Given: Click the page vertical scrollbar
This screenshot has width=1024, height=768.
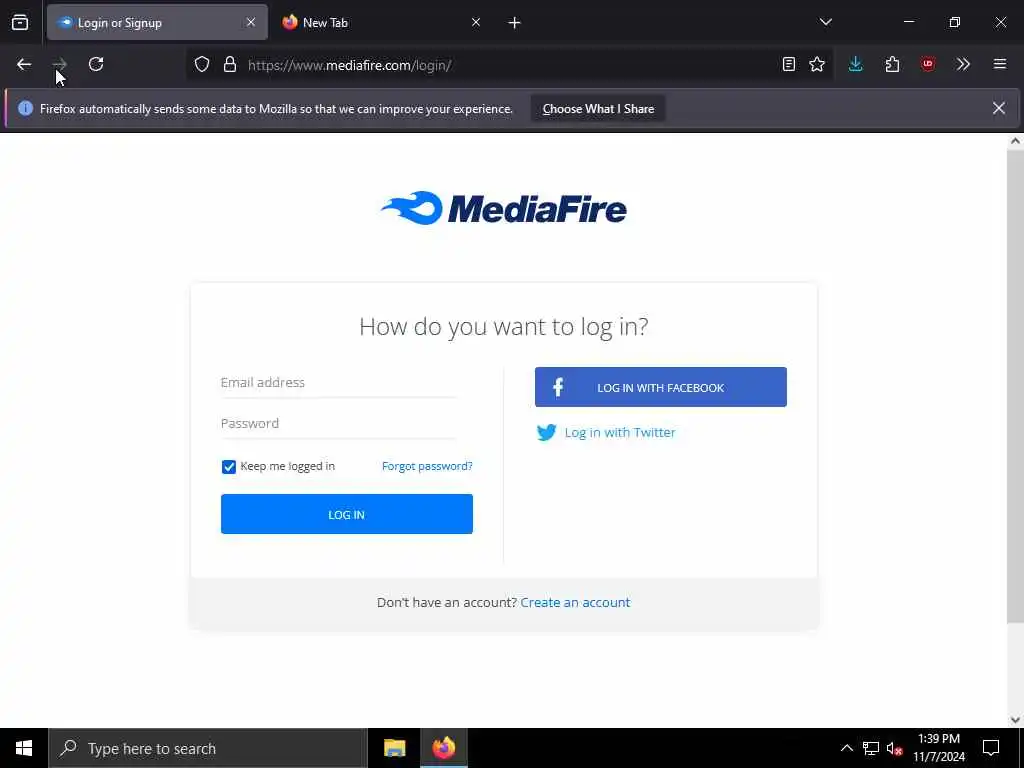Looking at the screenshot, I should [x=1016, y=385].
